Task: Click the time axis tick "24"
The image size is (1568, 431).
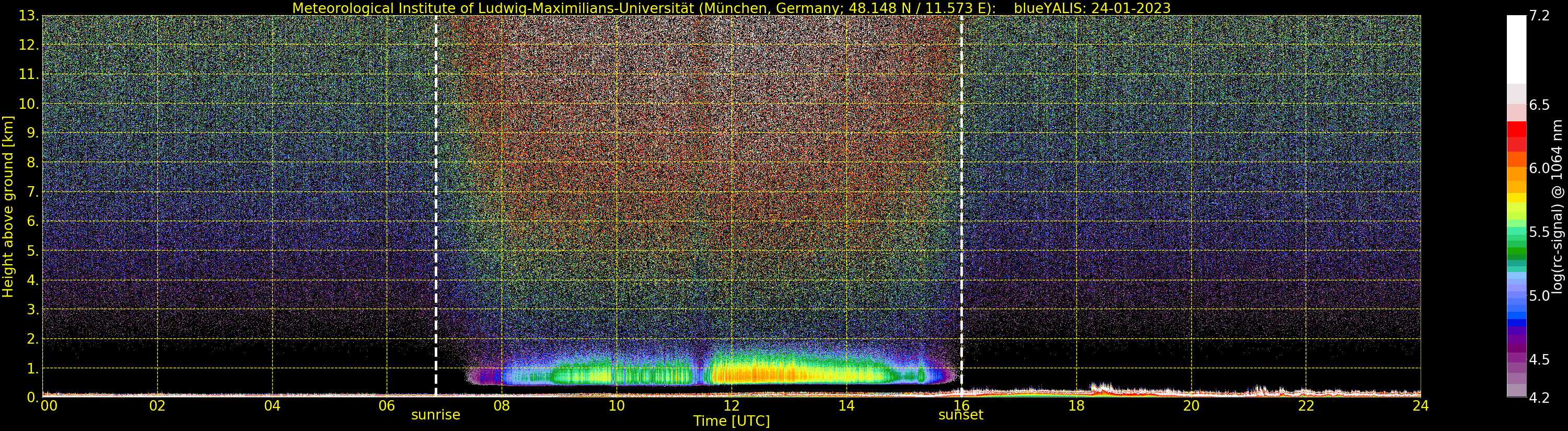Action: [1421, 405]
